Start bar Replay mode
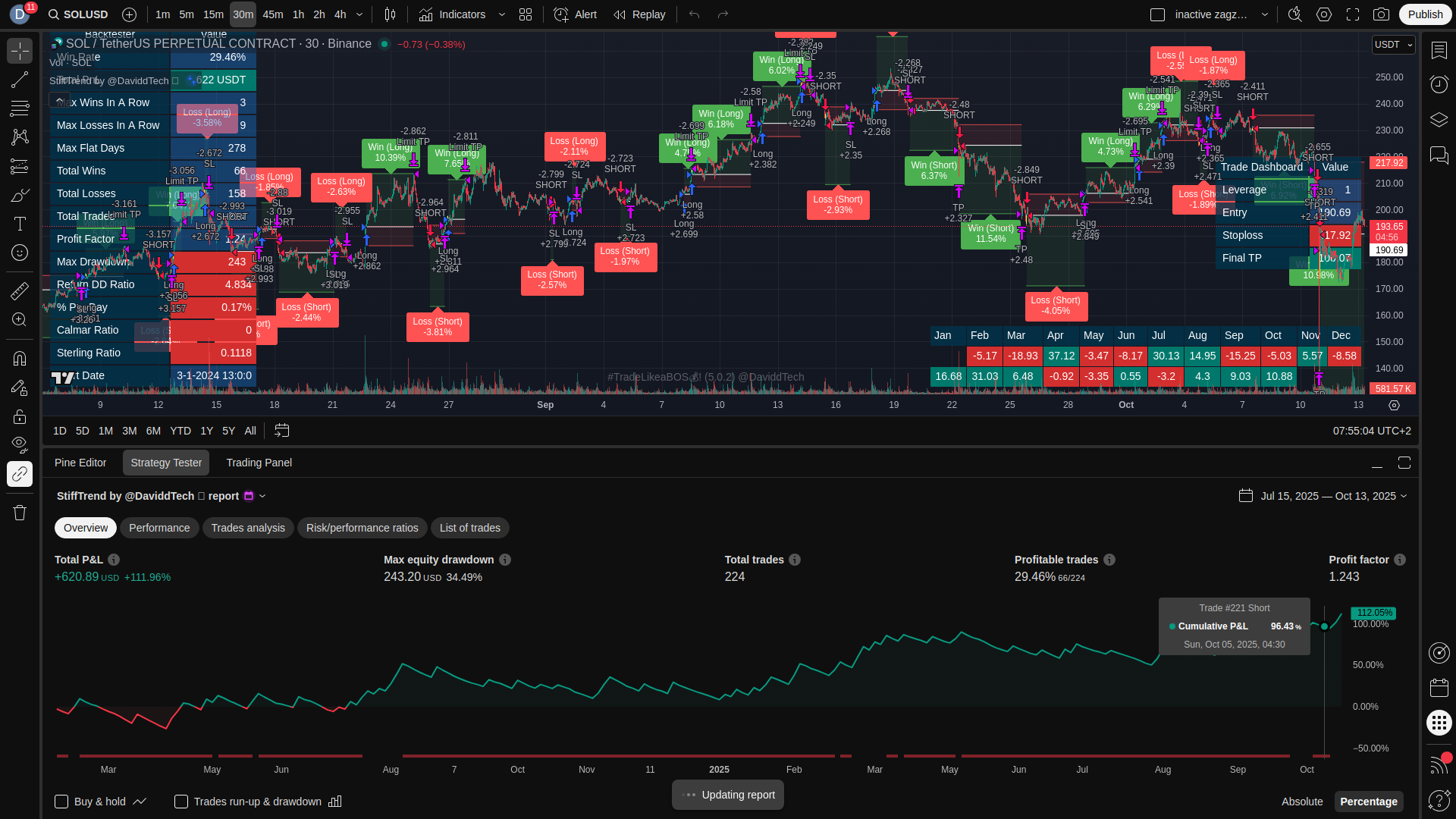Image resolution: width=1456 pixels, height=819 pixels. 639,14
